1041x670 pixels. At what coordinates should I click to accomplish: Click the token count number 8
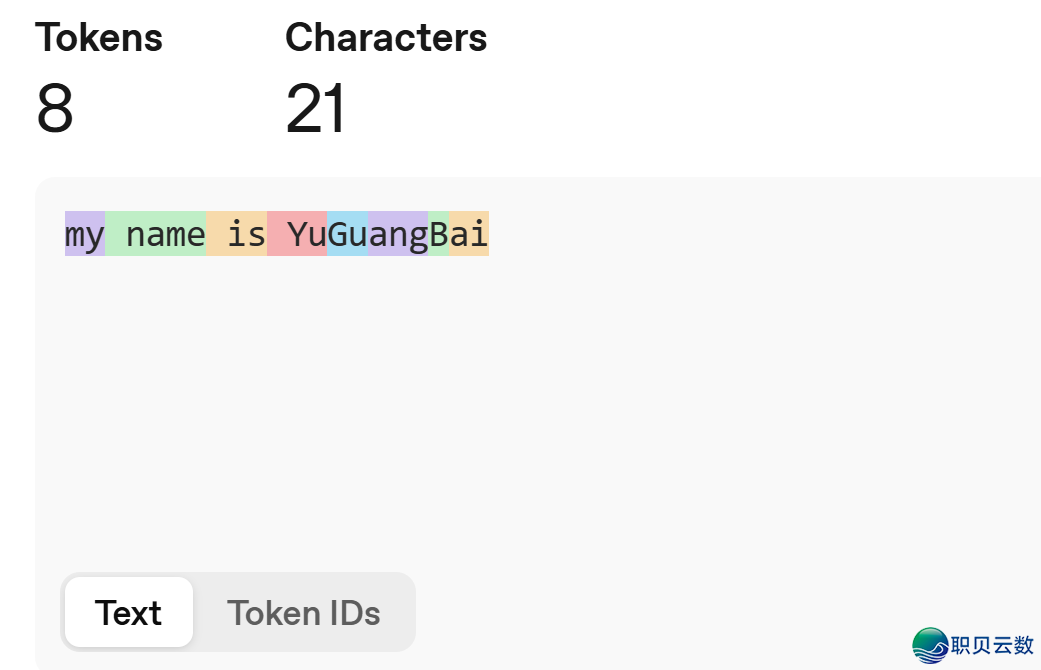(x=55, y=108)
